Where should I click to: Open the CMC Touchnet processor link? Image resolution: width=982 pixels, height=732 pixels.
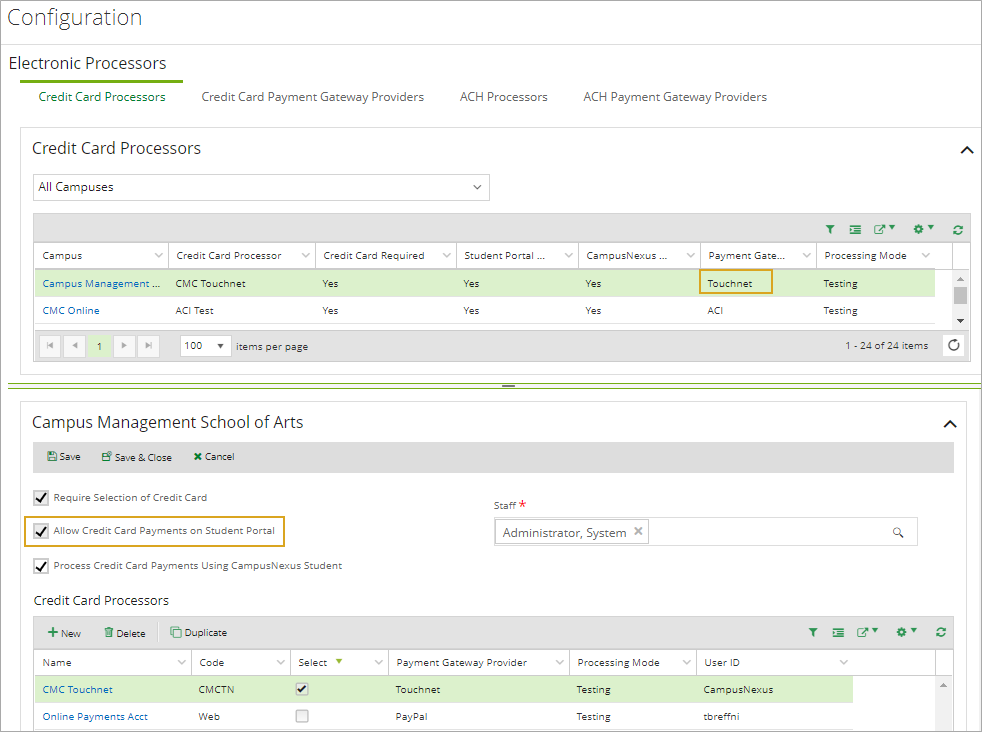pos(77,689)
